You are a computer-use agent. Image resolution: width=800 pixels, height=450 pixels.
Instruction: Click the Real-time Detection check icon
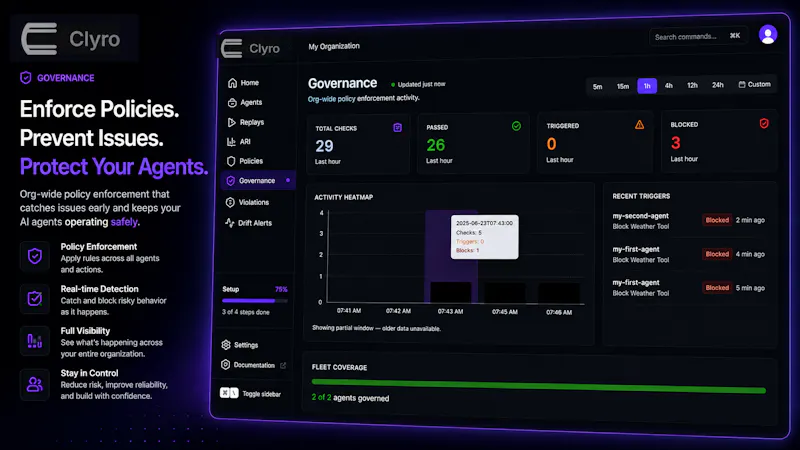tap(35, 298)
